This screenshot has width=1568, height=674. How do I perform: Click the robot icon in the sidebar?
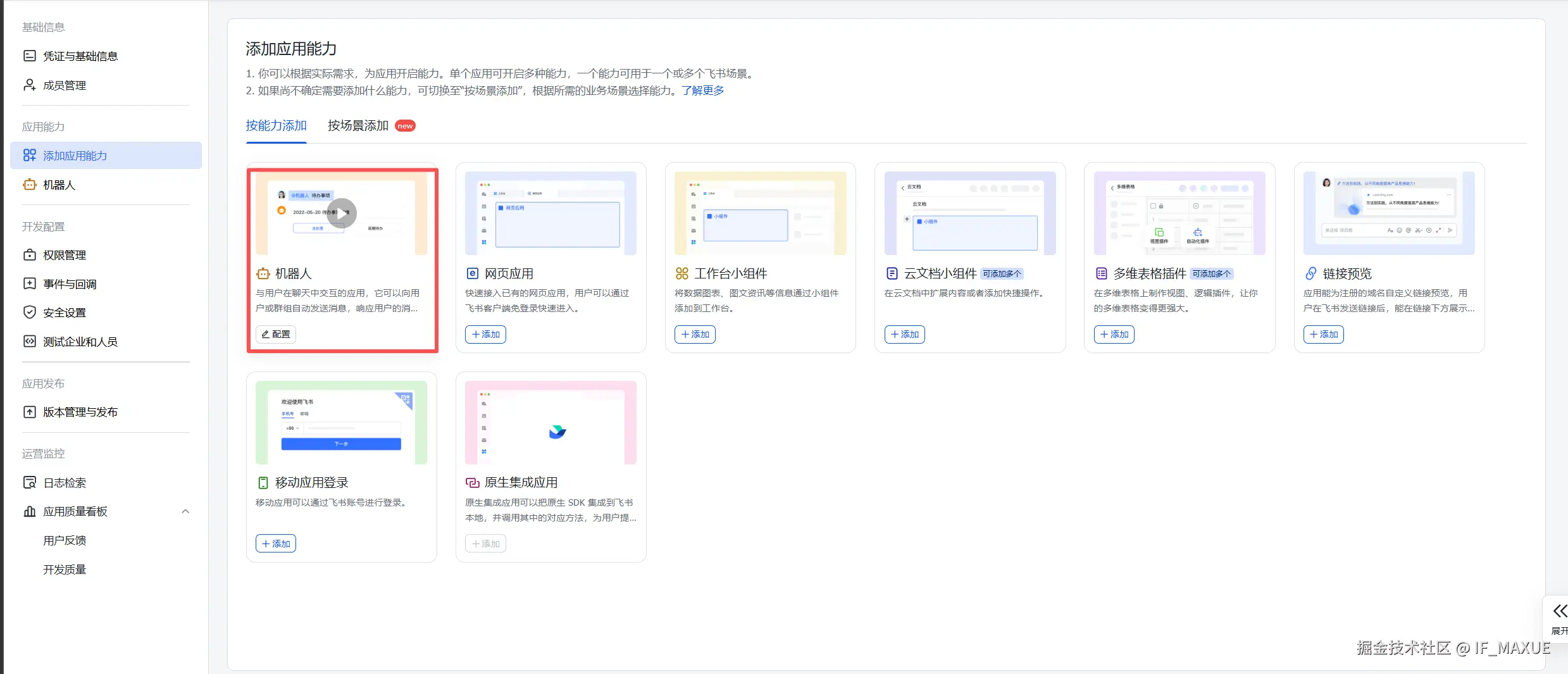click(x=29, y=184)
